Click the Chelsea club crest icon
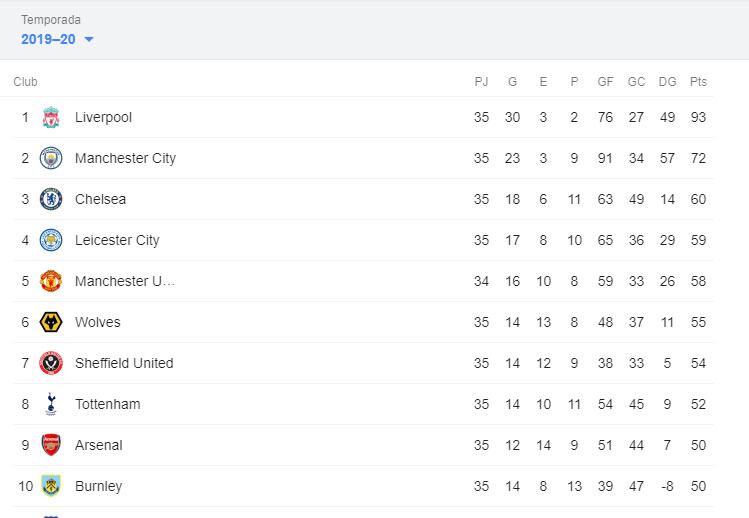This screenshot has width=749, height=518. (51, 199)
